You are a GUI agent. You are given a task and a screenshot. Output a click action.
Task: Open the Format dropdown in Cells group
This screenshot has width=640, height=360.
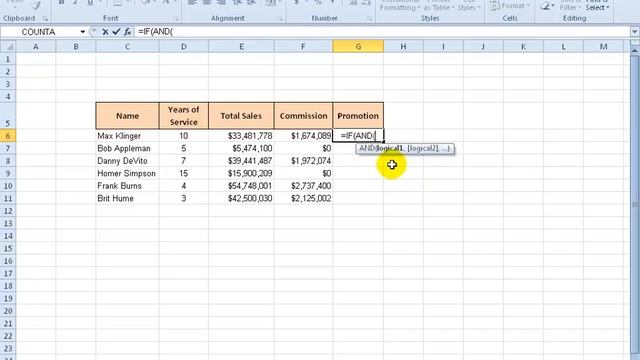pyautogui.click(x=509, y=6)
